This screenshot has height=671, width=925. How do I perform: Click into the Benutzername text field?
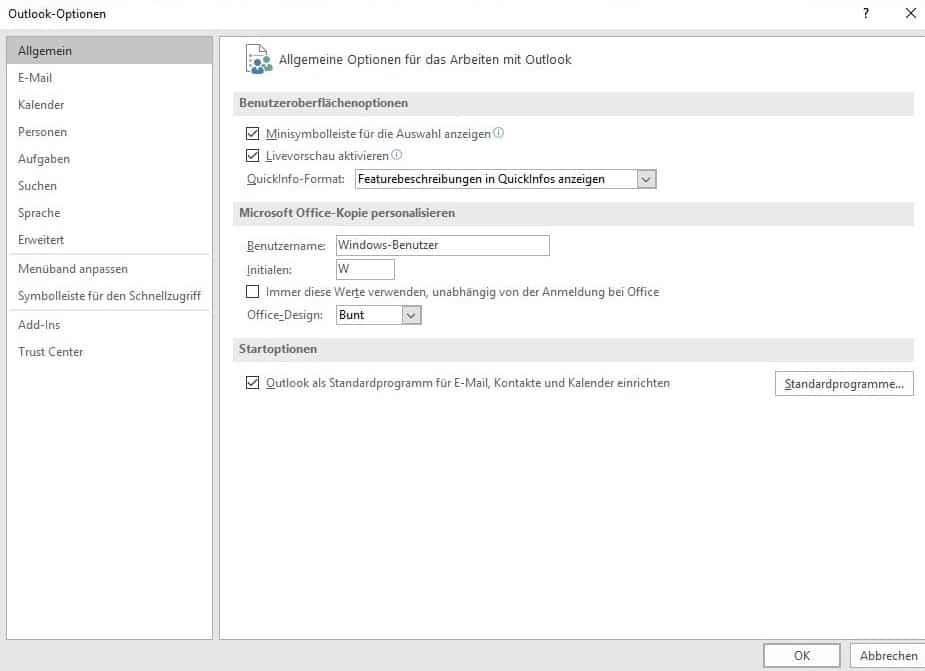pyautogui.click(x=442, y=246)
